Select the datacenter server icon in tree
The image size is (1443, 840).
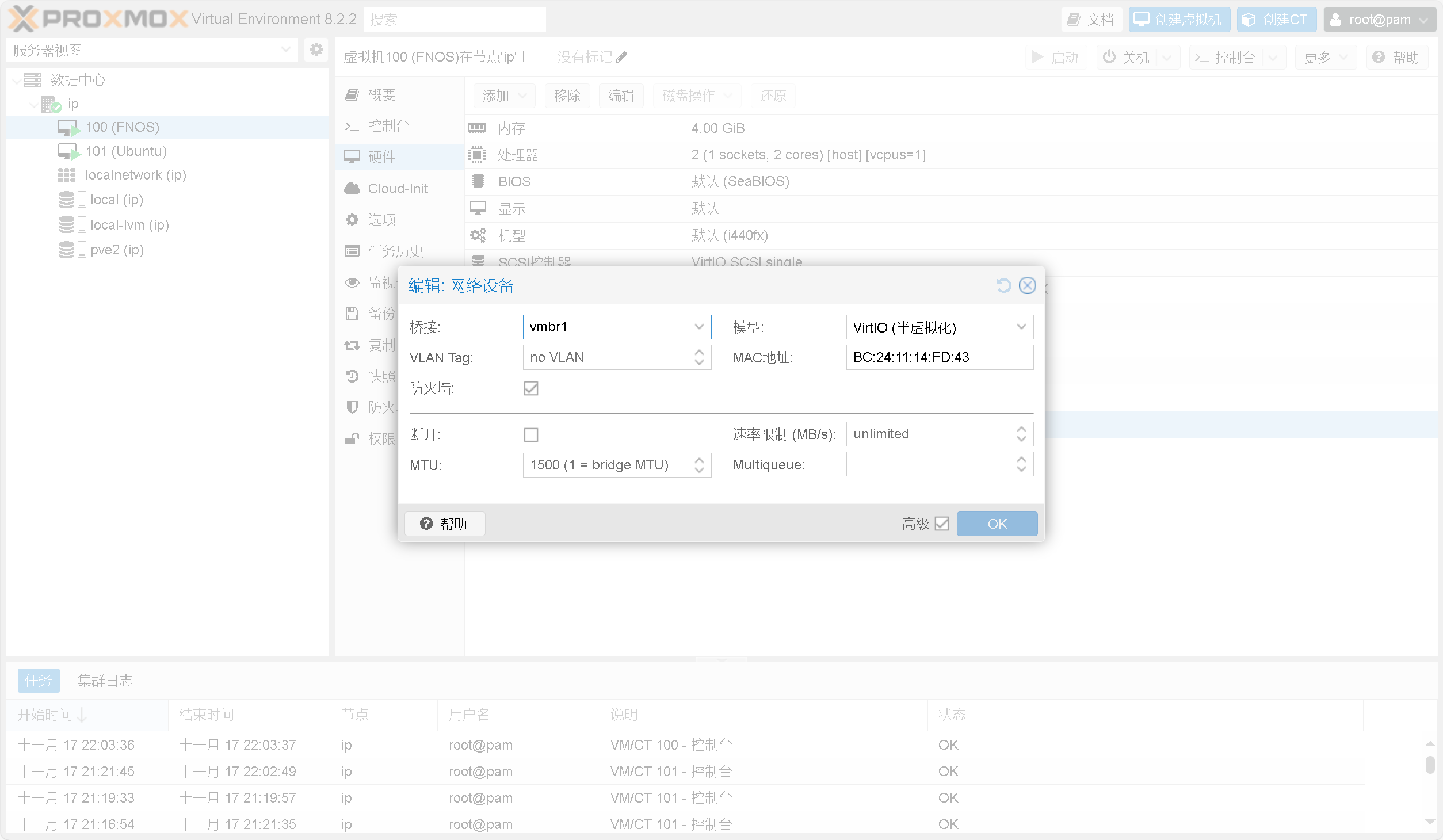[32, 79]
